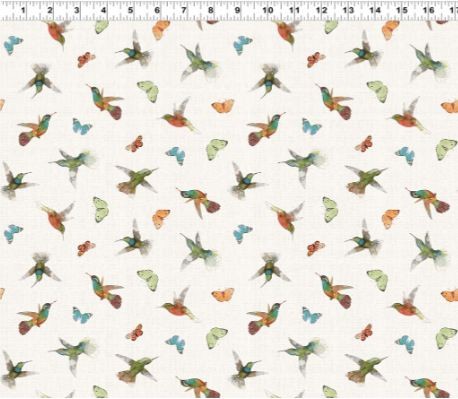Click the ruler number 4
This screenshot has width=458, height=399.
click(103, 10)
